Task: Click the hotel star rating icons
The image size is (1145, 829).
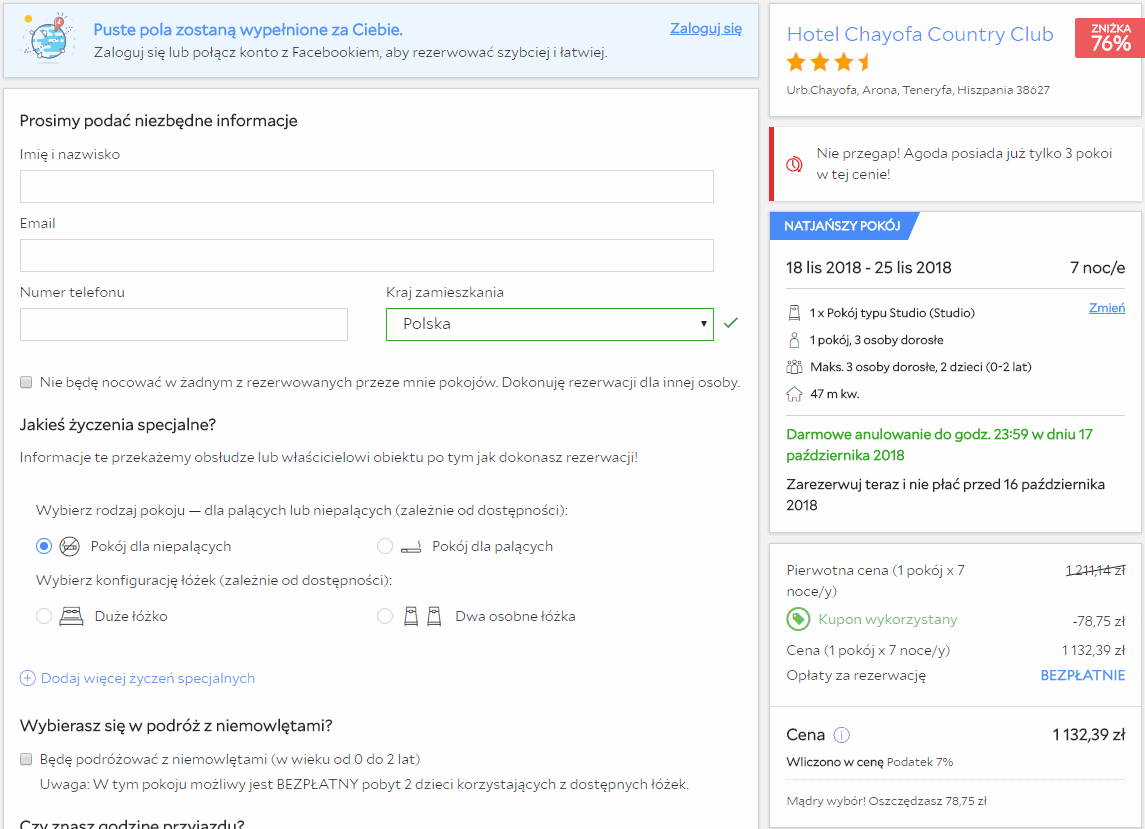Action: 829,63
